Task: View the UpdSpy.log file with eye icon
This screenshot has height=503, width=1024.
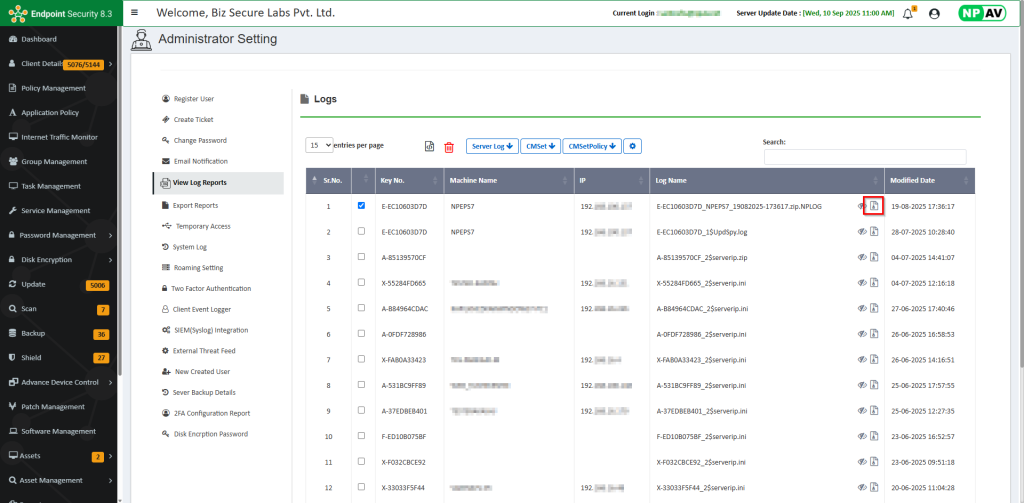Action: pos(861,231)
